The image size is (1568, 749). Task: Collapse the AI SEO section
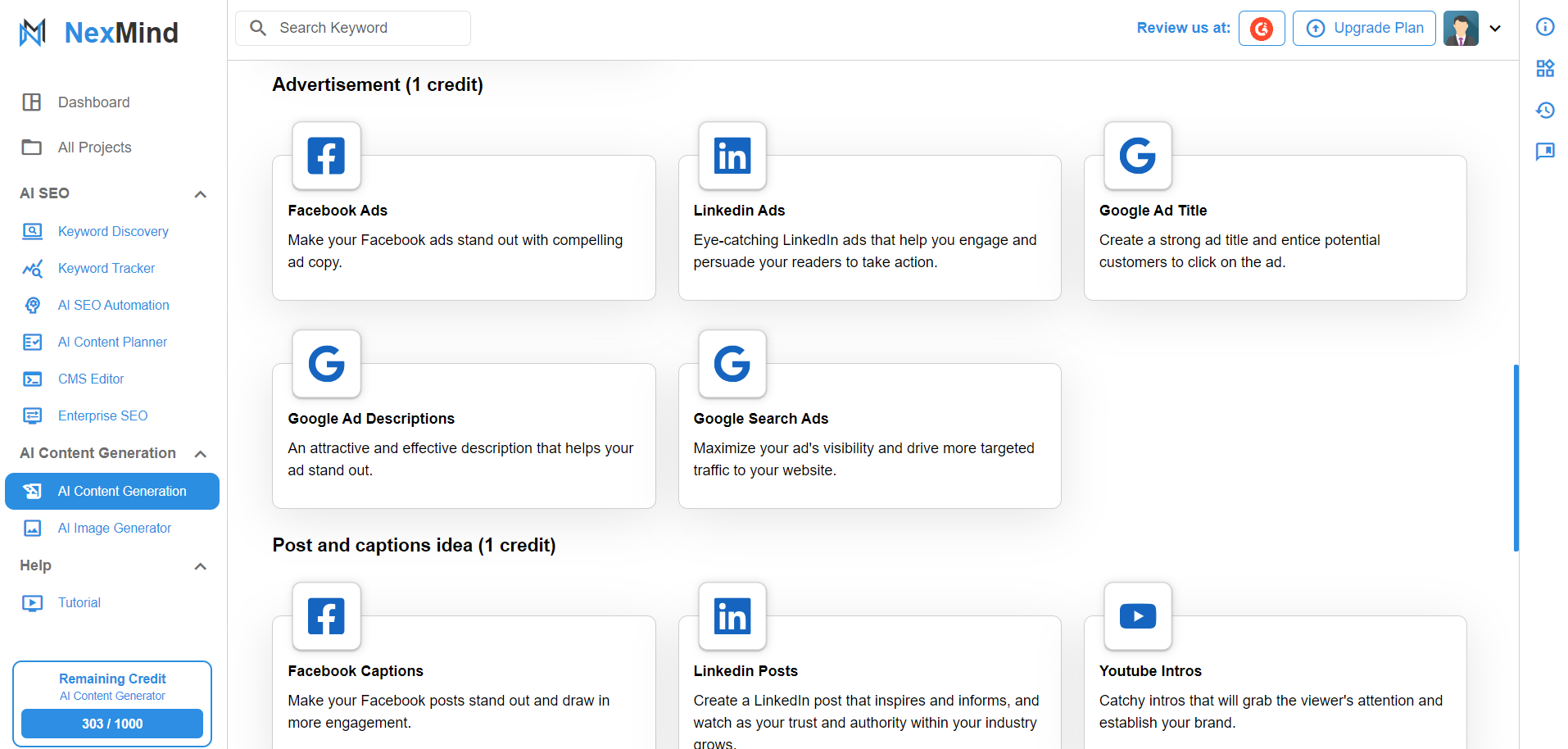click(200, 194)
